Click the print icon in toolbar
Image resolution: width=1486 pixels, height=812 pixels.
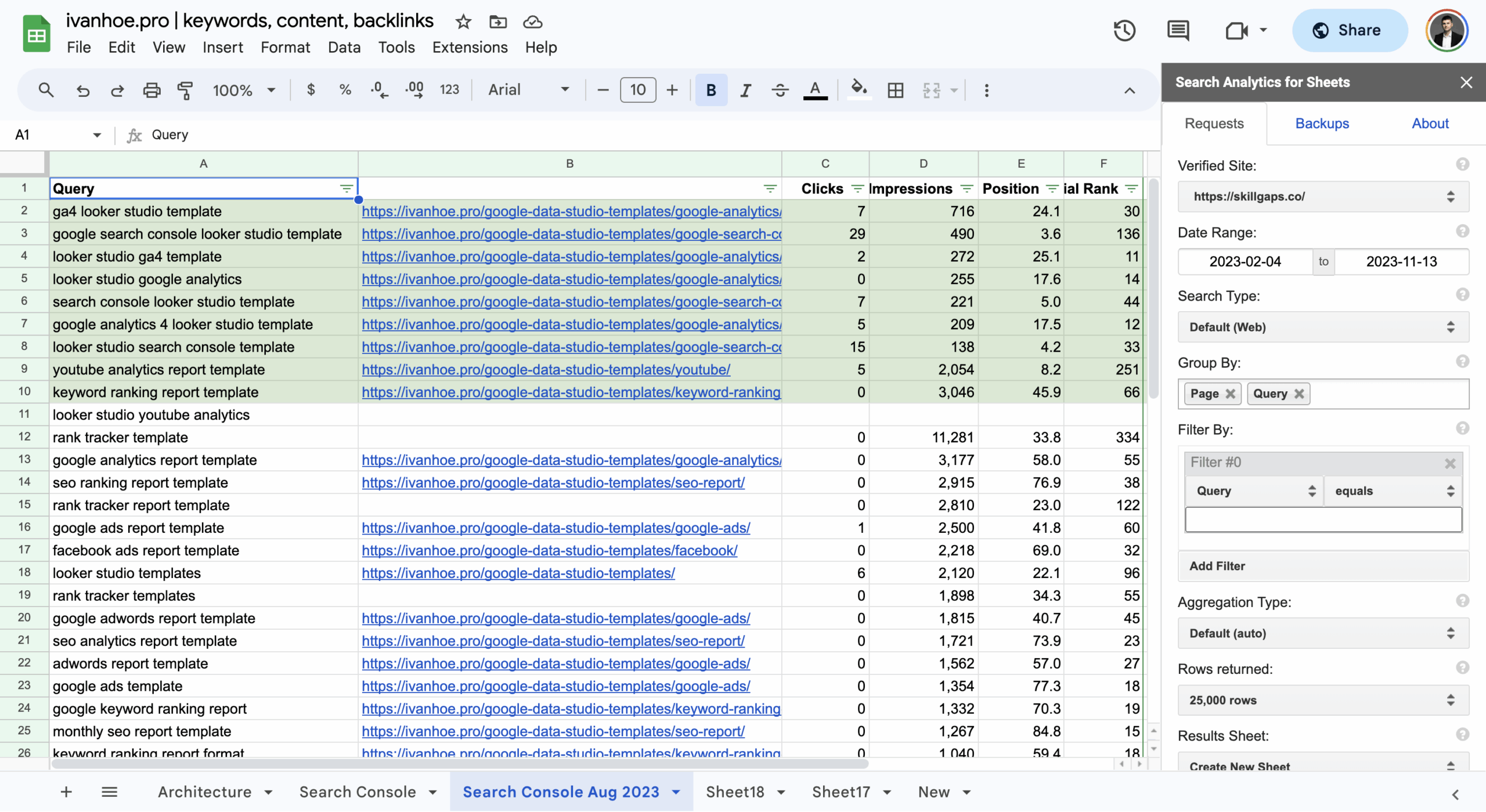coord(152,90)
